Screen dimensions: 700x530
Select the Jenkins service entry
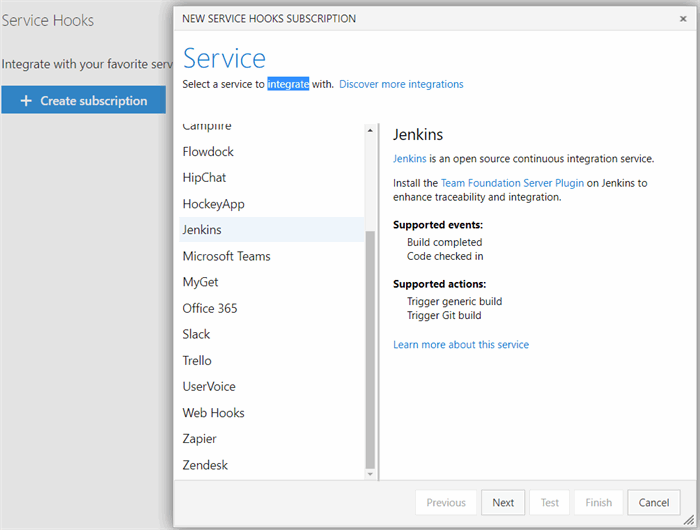(x=202, y=230)
